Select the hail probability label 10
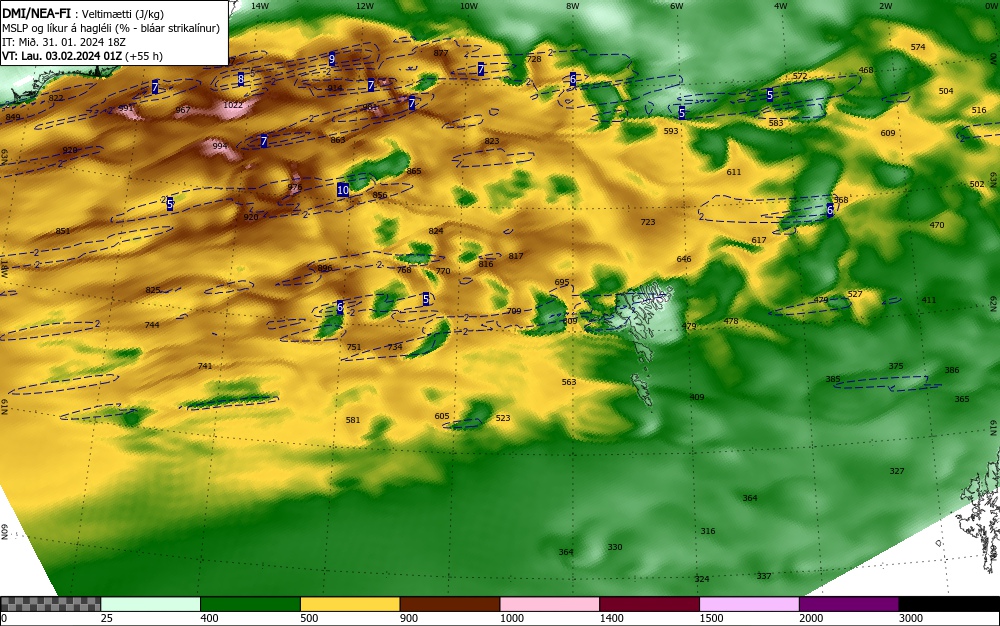 coord(343,190)
